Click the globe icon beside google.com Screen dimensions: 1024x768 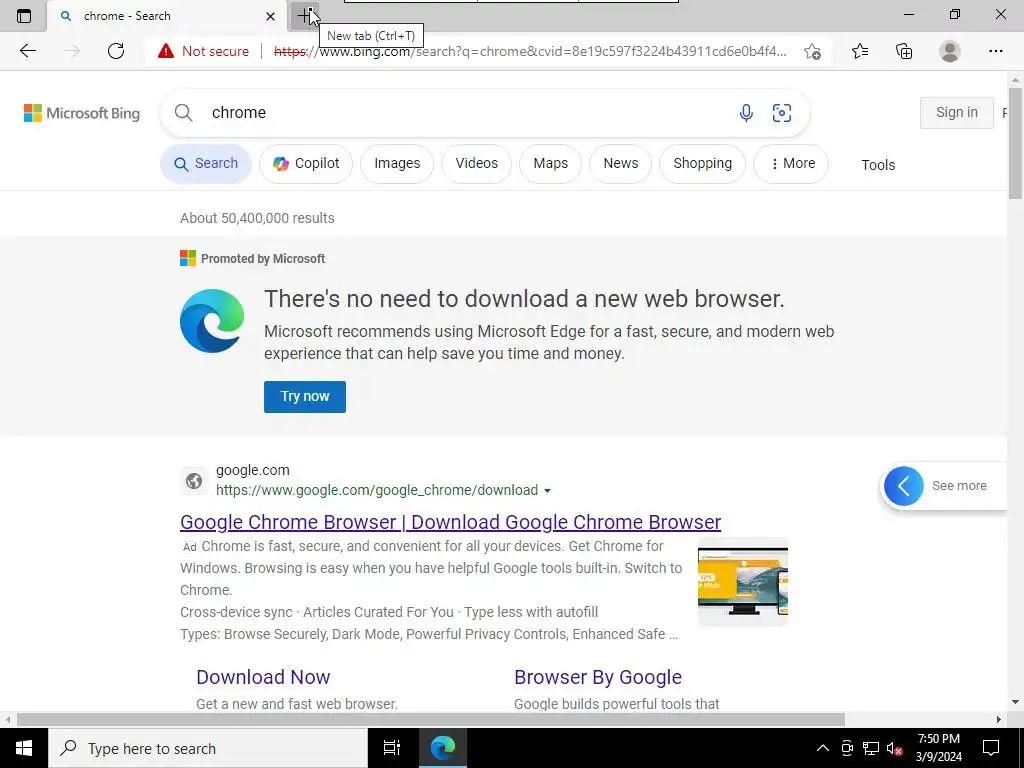point(193,481)
